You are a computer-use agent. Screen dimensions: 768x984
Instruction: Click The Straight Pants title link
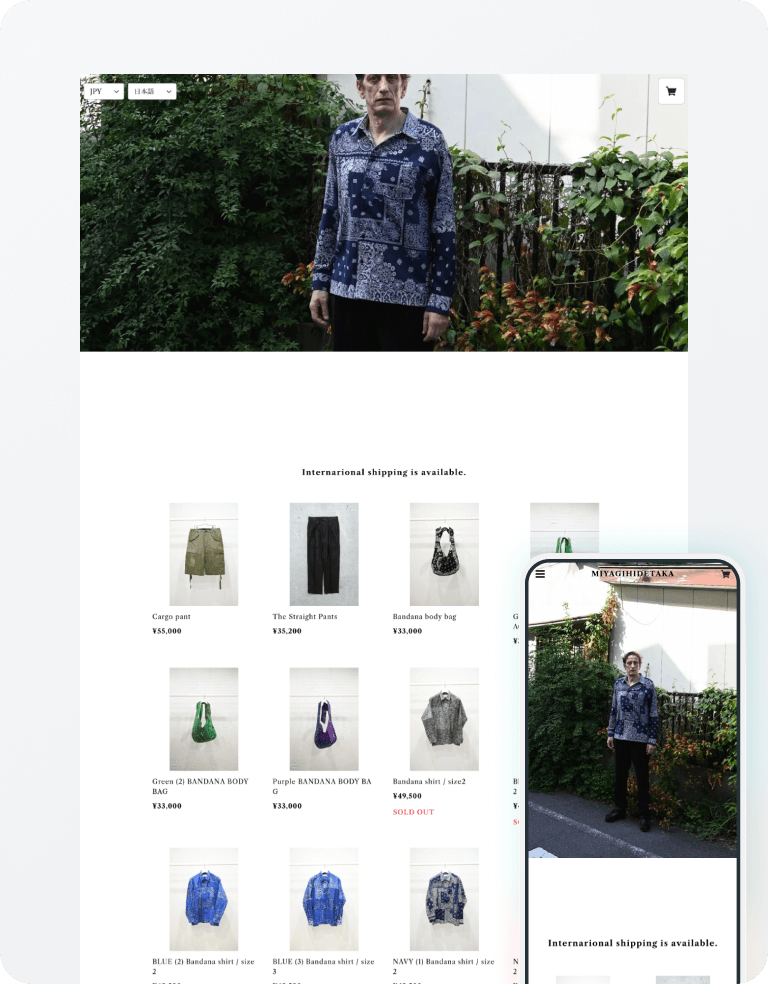pyautogui.click(x=305, y=616)
